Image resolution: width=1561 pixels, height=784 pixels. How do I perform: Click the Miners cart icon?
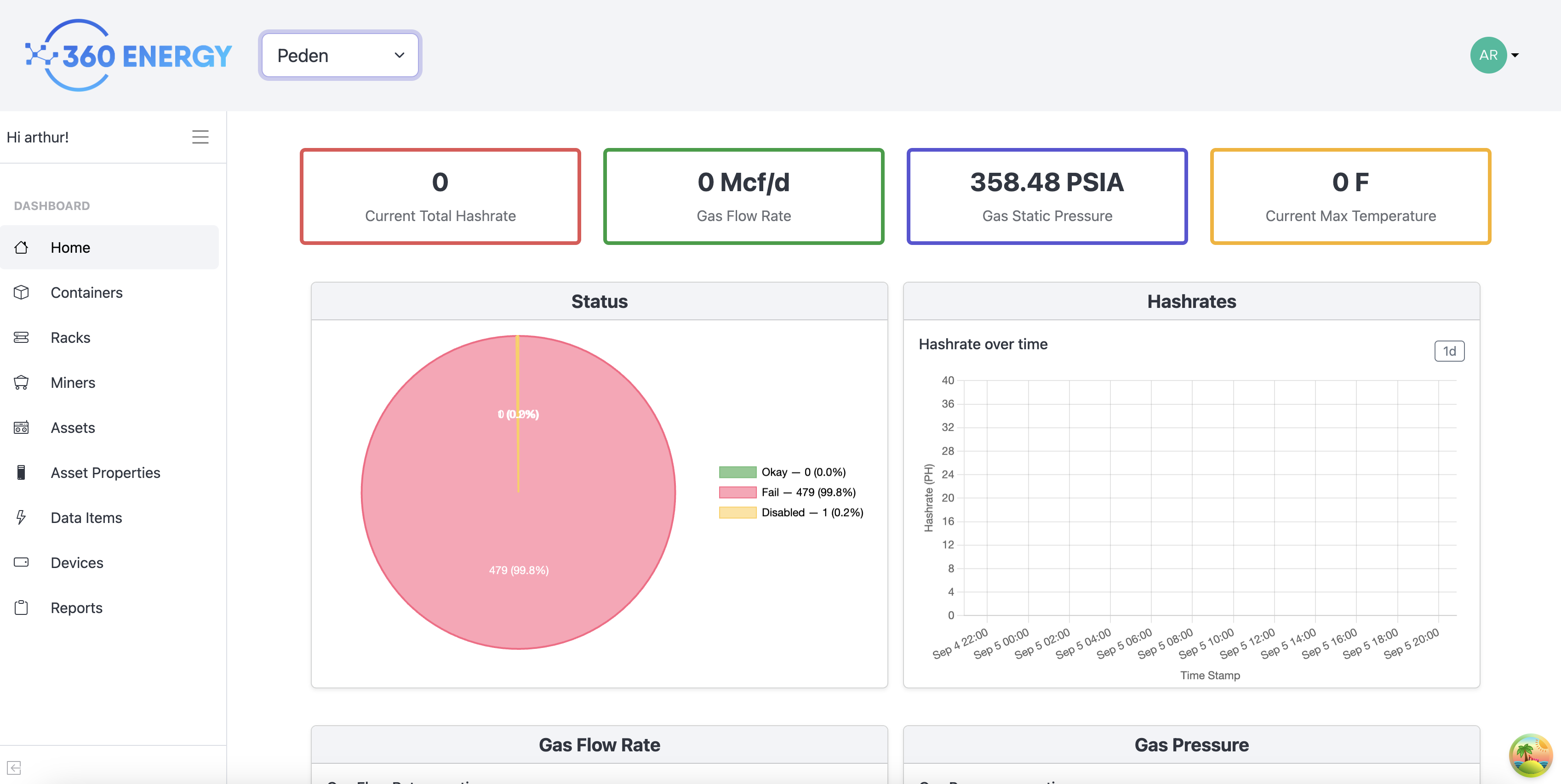tap(21, 382)
